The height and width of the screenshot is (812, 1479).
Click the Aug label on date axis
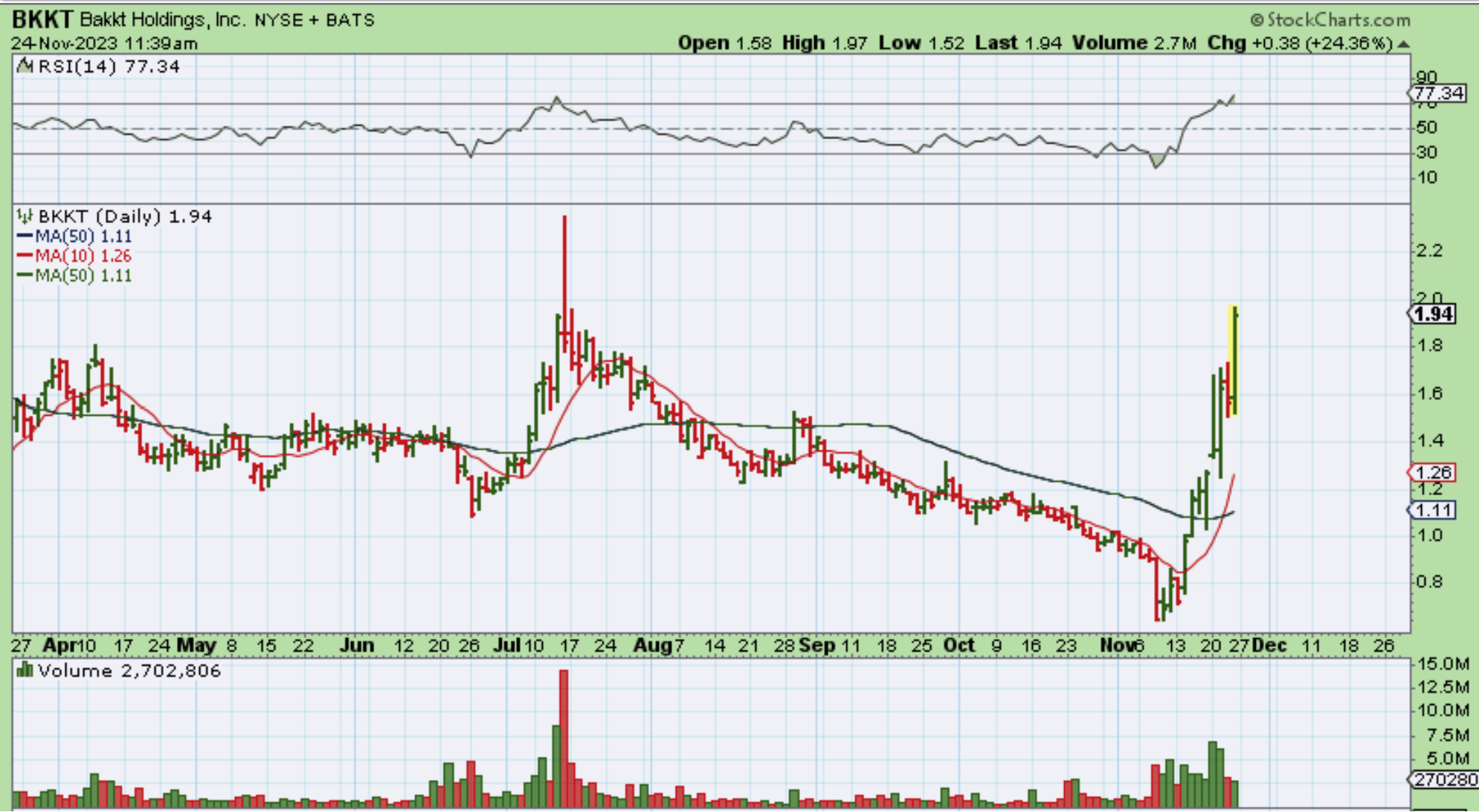click(x=653, y=645)
